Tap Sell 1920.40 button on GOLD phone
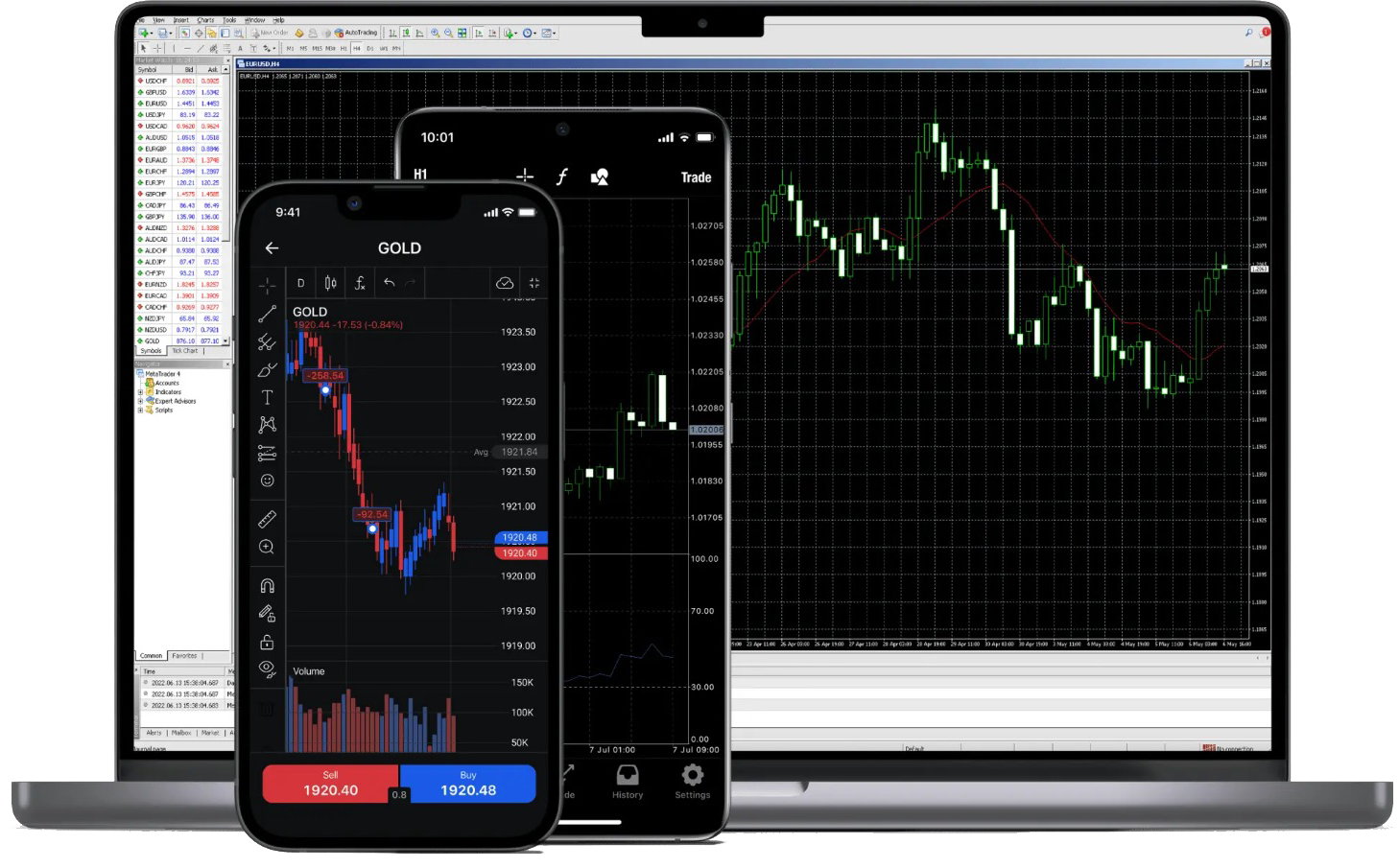 click(330, 784)
